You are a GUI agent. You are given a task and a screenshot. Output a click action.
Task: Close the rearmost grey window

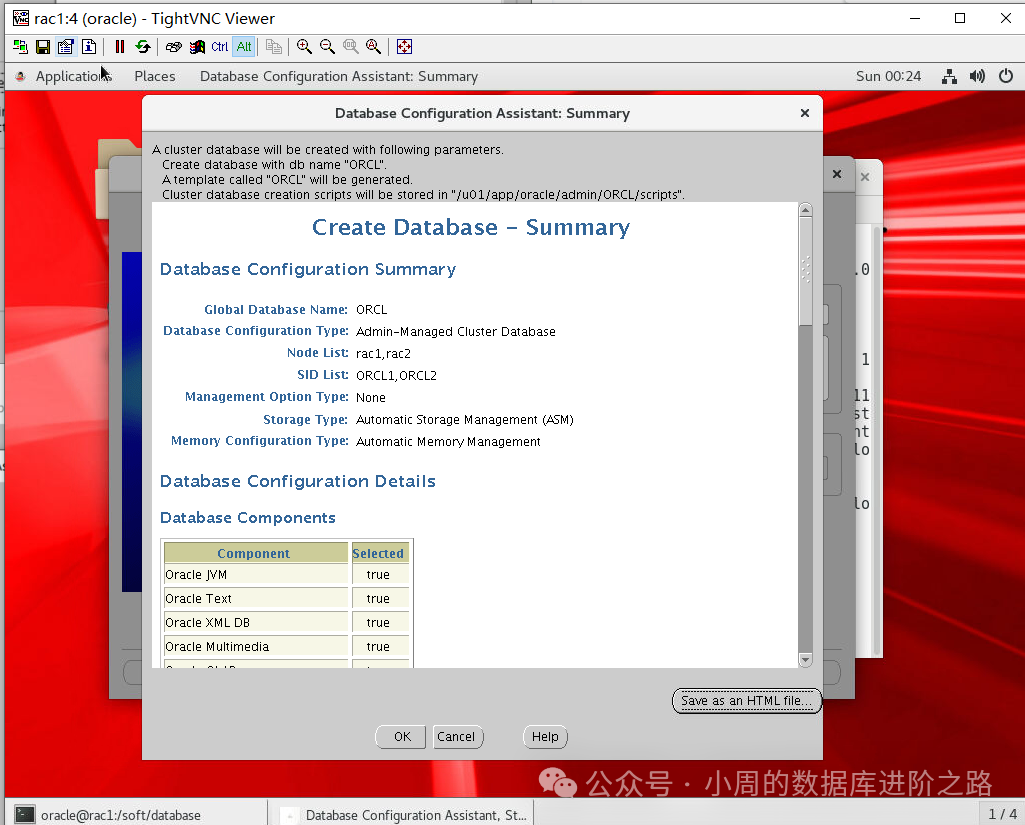[865, 177]
